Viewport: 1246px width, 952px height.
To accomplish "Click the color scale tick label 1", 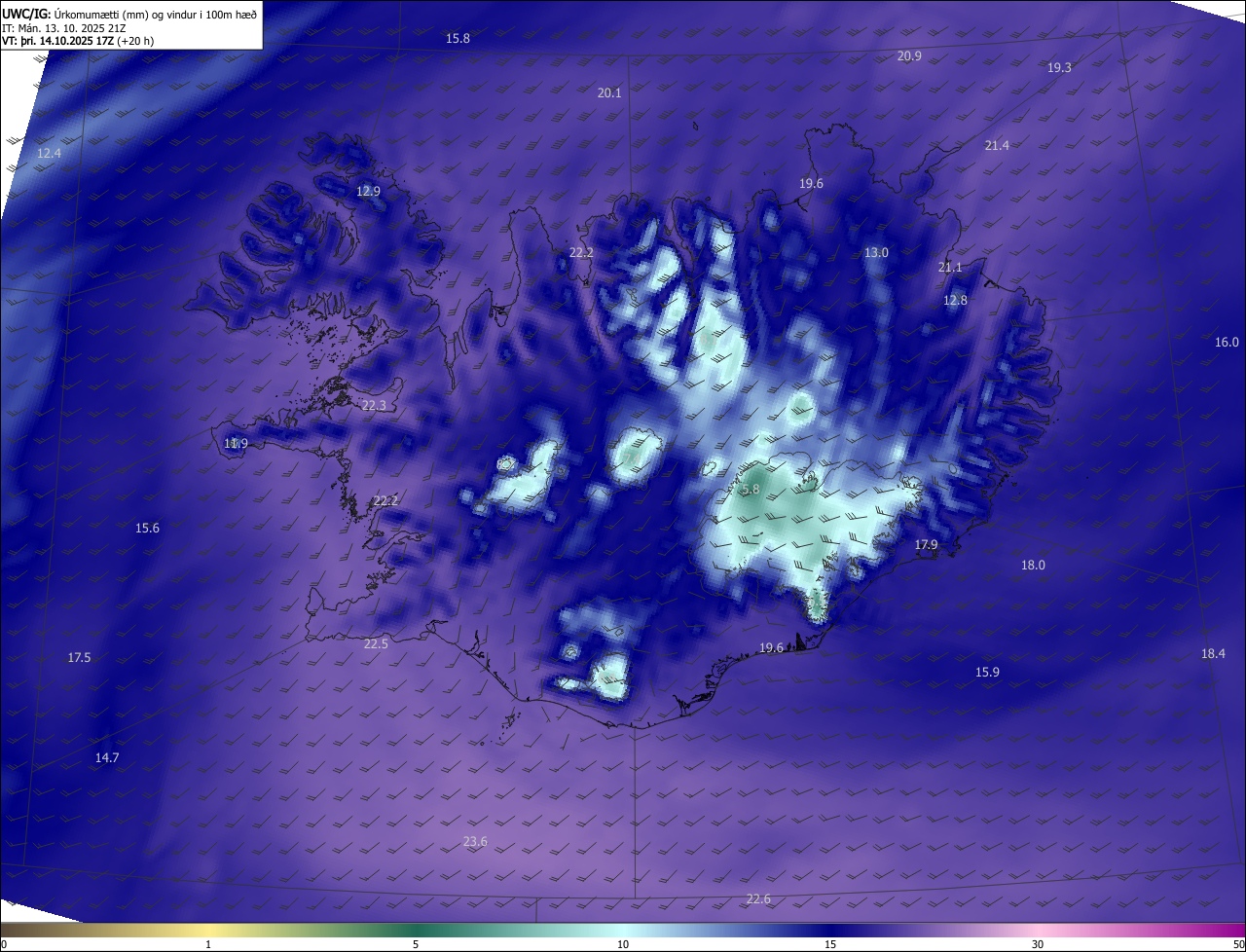I will (208, 944).
